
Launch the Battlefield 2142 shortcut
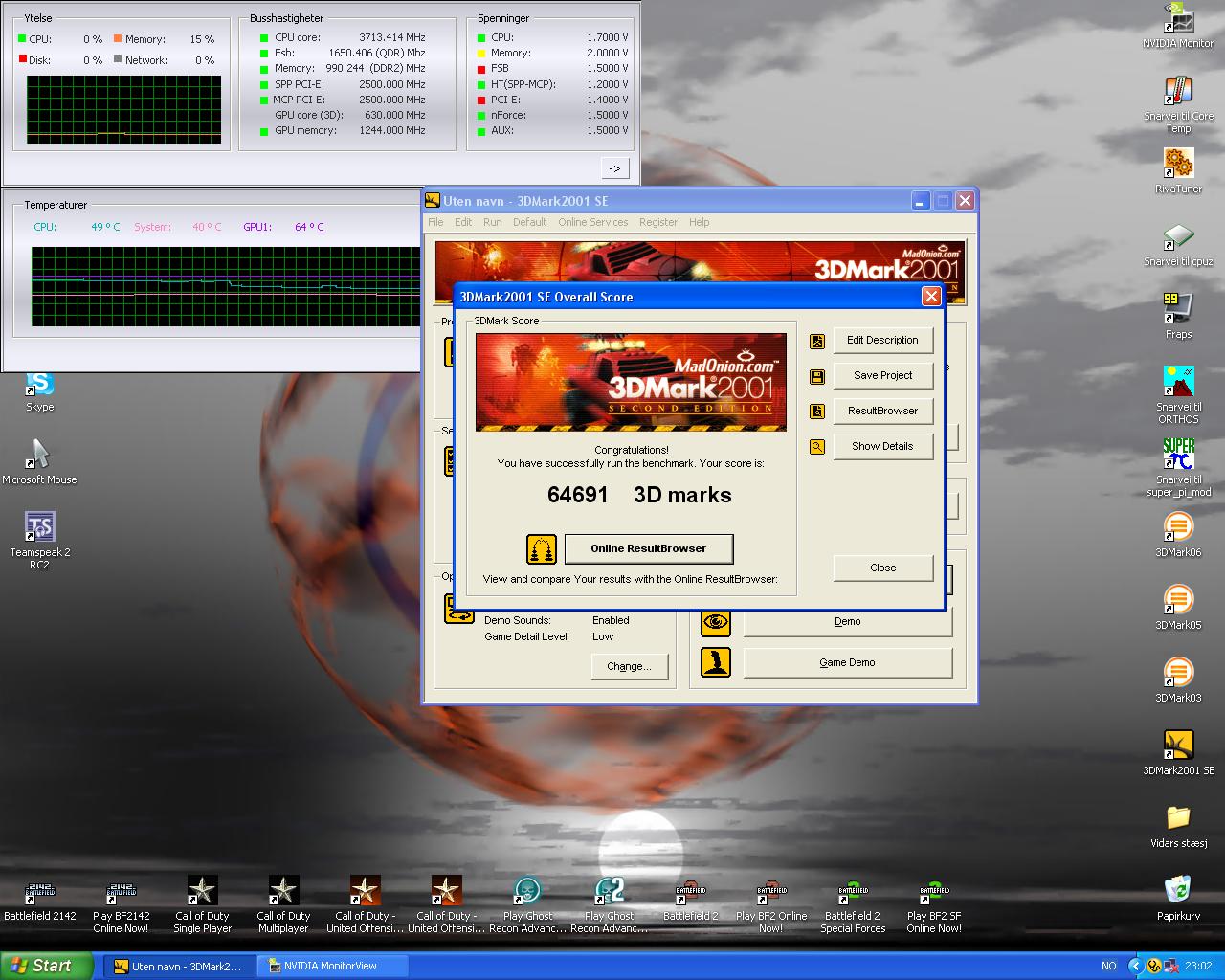(x=39, y=891)
